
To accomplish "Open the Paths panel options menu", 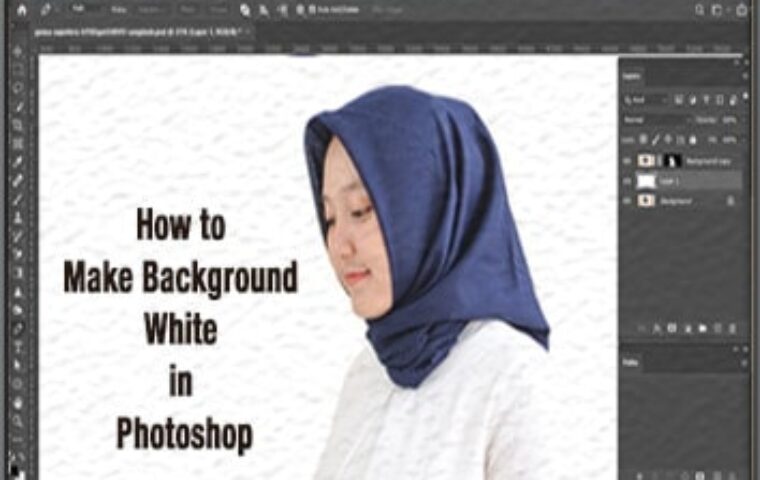I will click(745, 363).
